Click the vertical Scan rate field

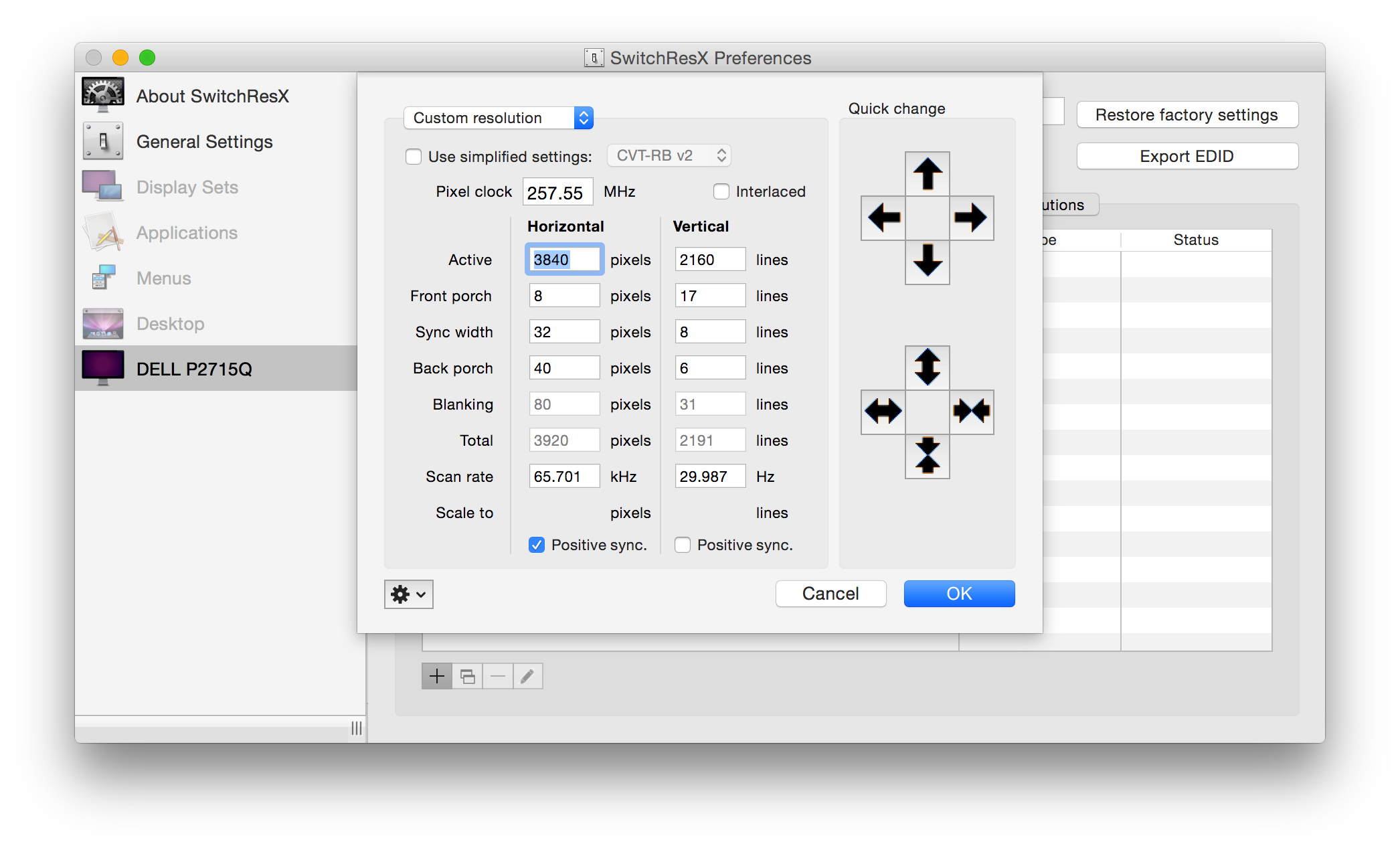click(710, 477)
